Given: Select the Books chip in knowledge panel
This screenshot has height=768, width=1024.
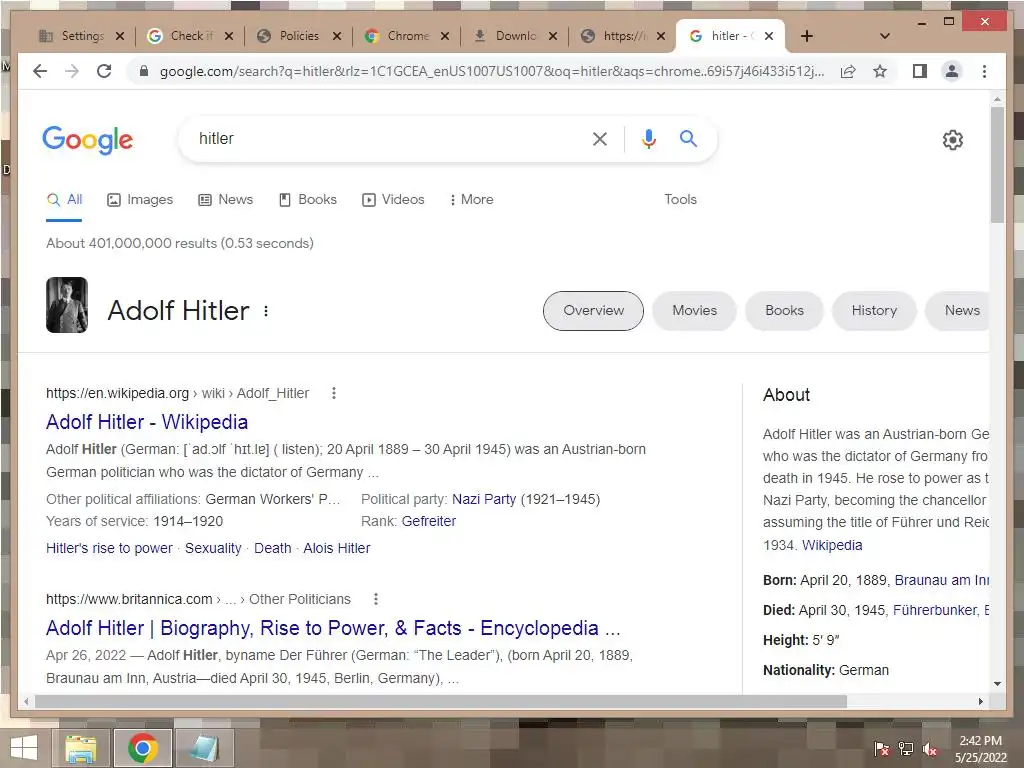Looking at the screenshot, I should 784,311.
